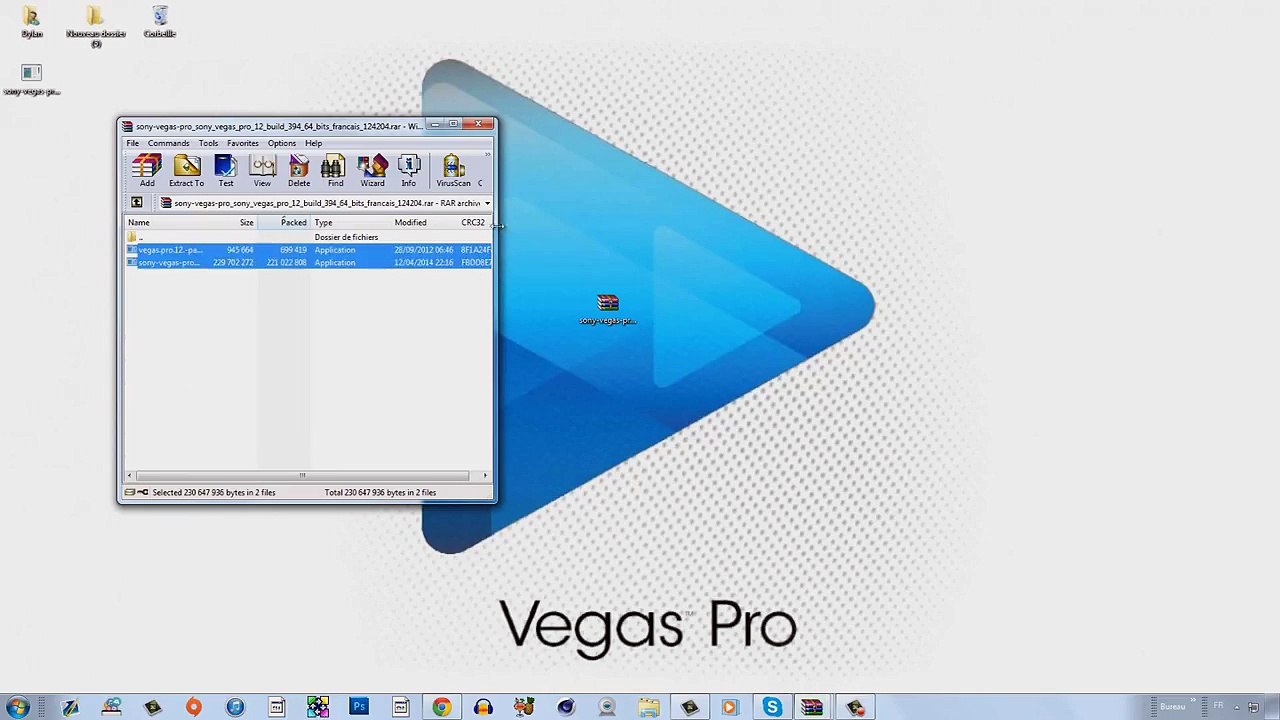1280x720 pixels.
Task: Open the Tools menu
Action: pyautogui.click(x=208, y=143)
